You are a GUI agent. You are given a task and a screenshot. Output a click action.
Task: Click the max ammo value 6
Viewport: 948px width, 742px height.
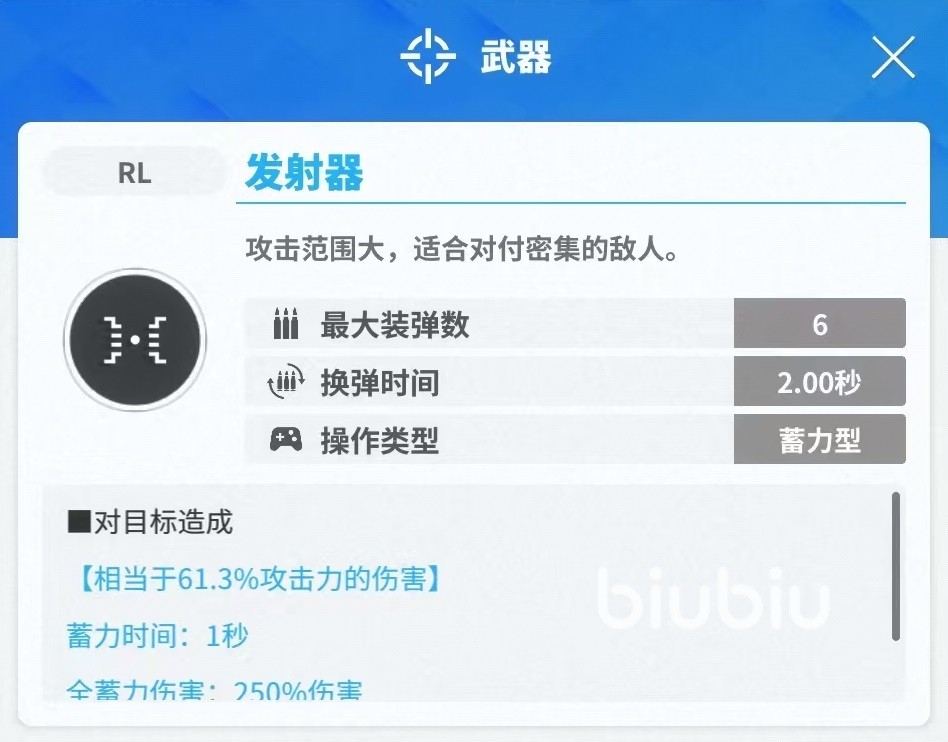pyautogui.click(x=819, y=325)
